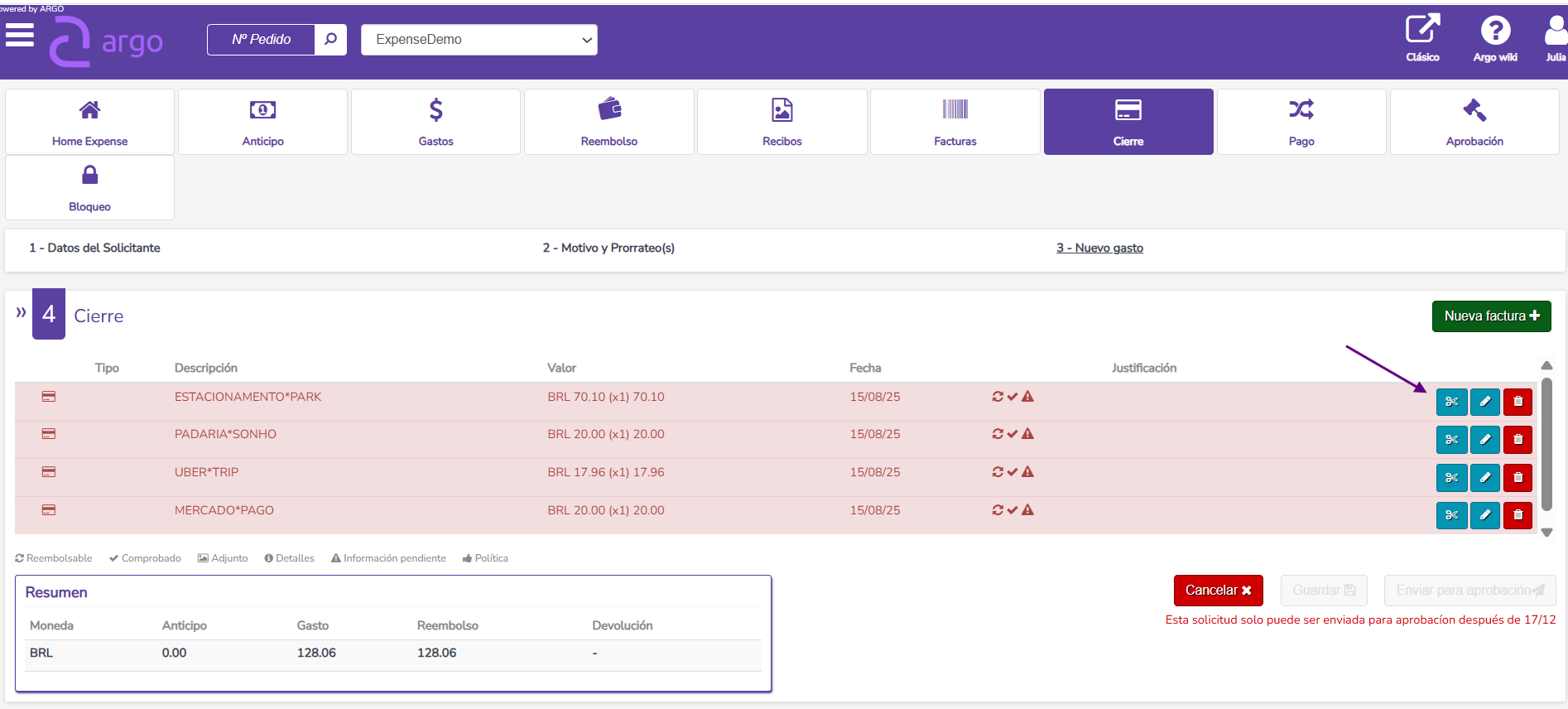This screenshot has height=709, width=1568.
Task: Click the Nueva factura button
Action: pyautogui.click(x=1491, y=316)
